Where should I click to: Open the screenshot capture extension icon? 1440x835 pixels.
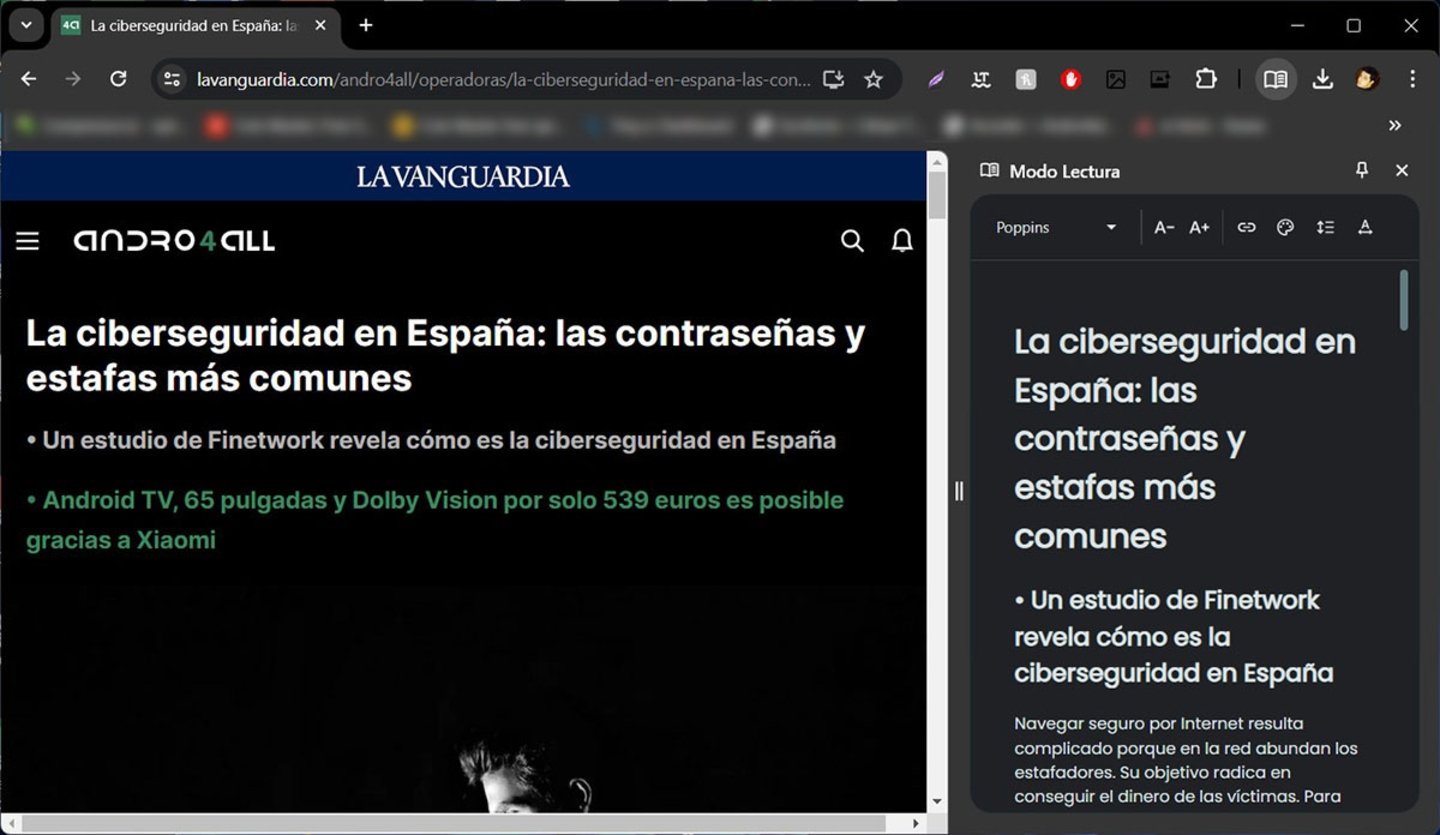coord(1160,79)
